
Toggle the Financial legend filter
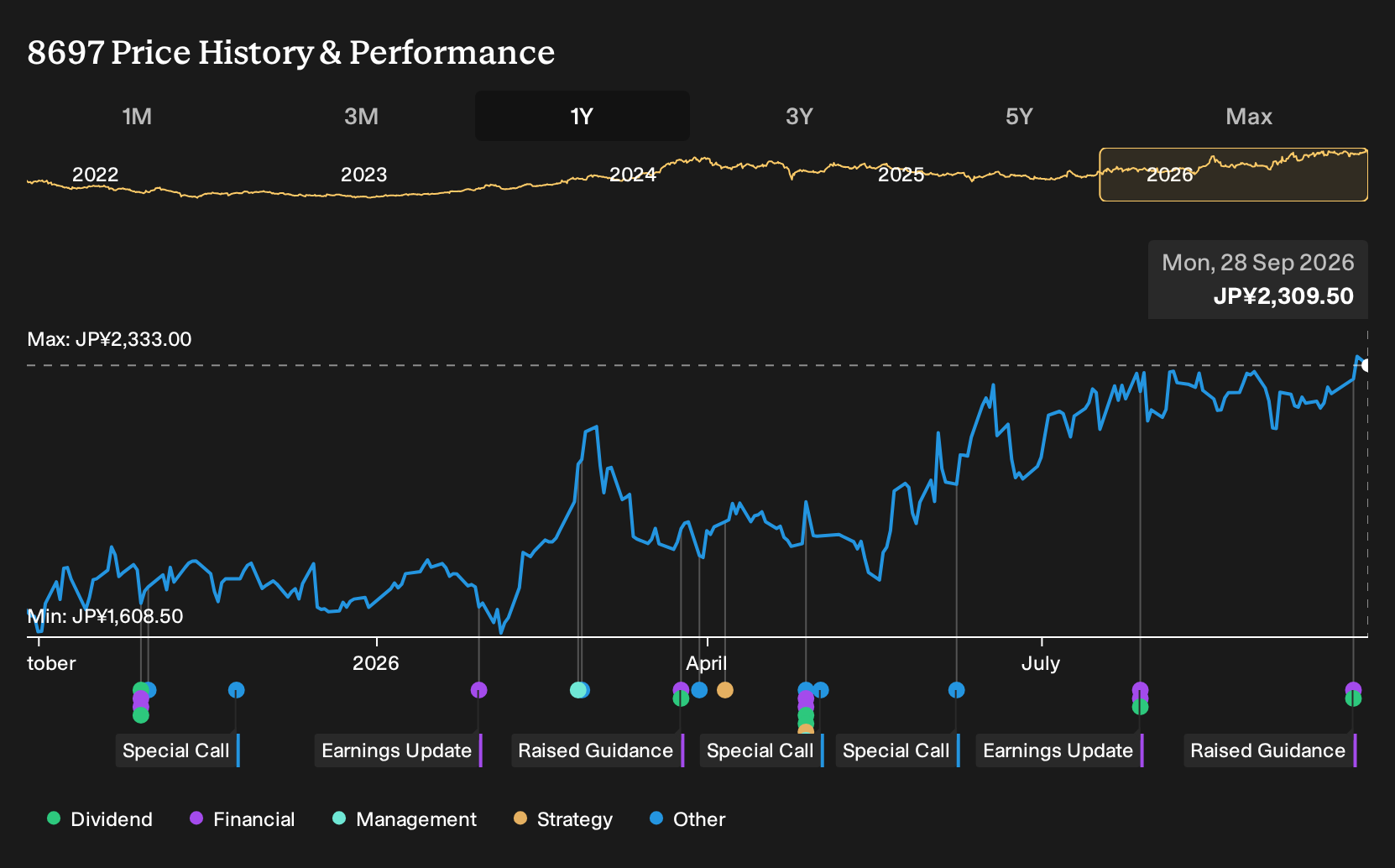point(242,819)
